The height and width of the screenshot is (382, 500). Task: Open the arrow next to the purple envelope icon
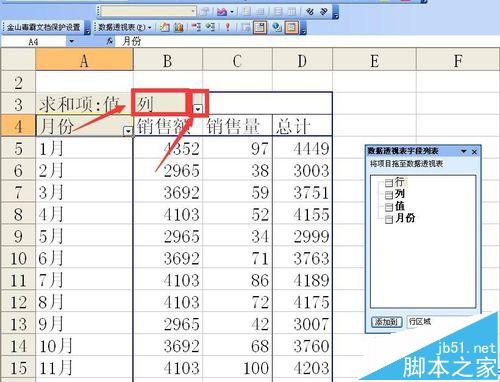[x=232, y=12]
